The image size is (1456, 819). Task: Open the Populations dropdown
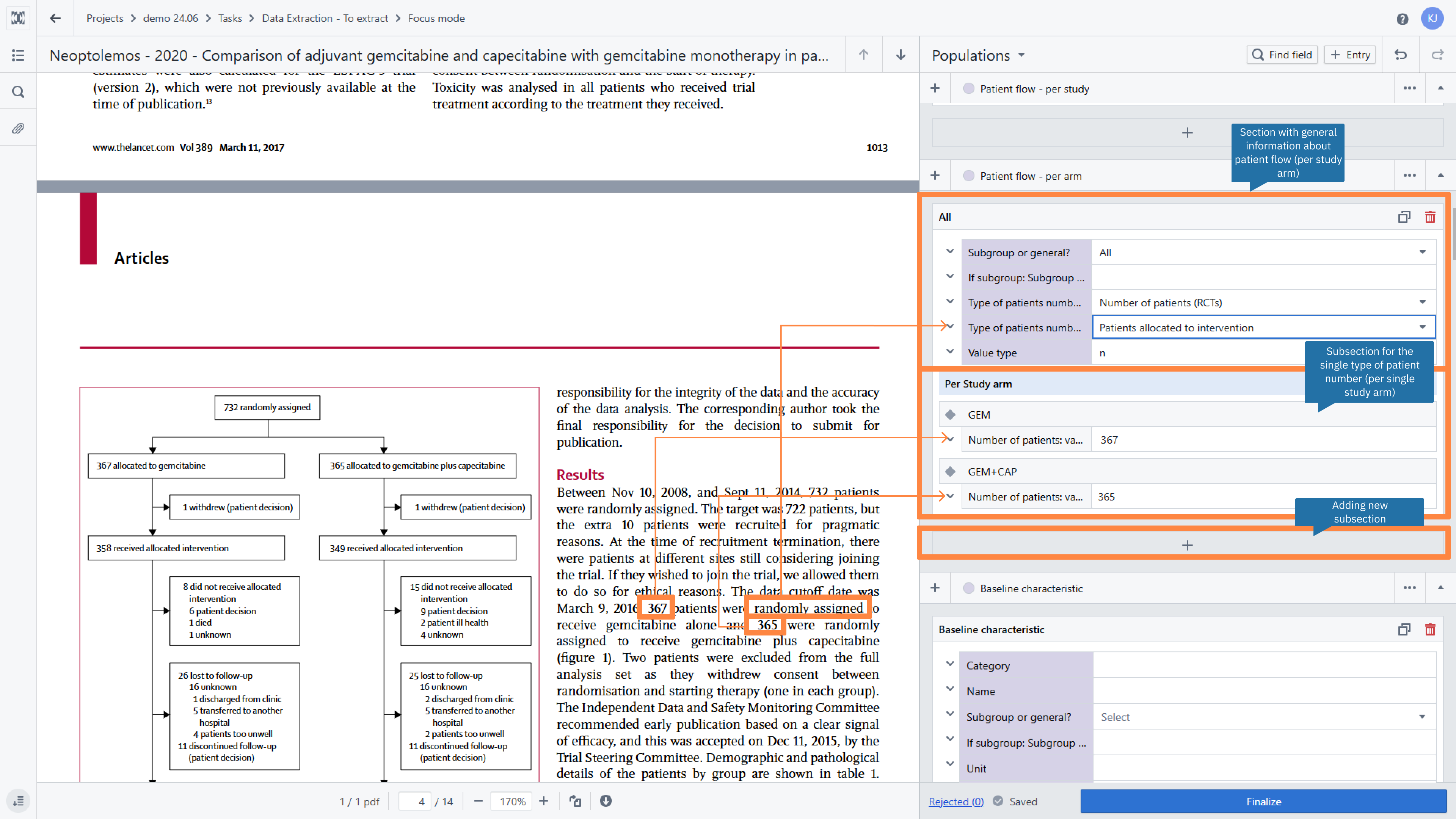978,55
